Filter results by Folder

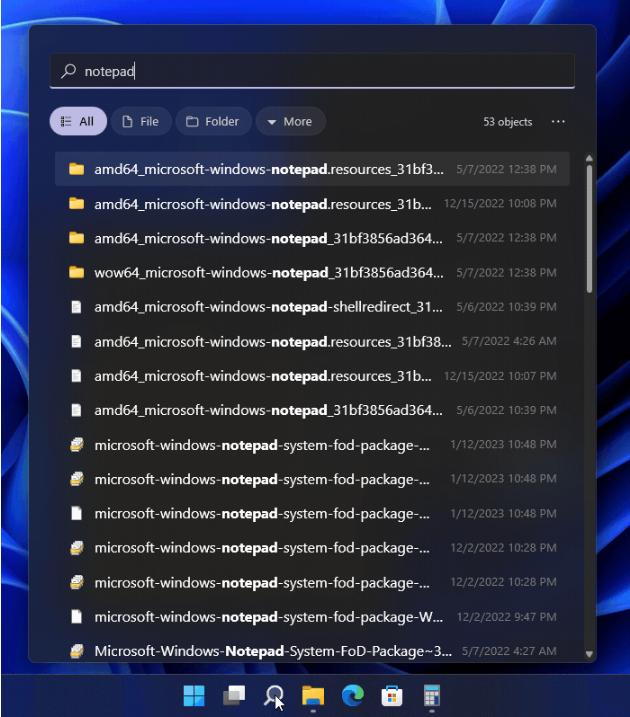tap(214, 121)
